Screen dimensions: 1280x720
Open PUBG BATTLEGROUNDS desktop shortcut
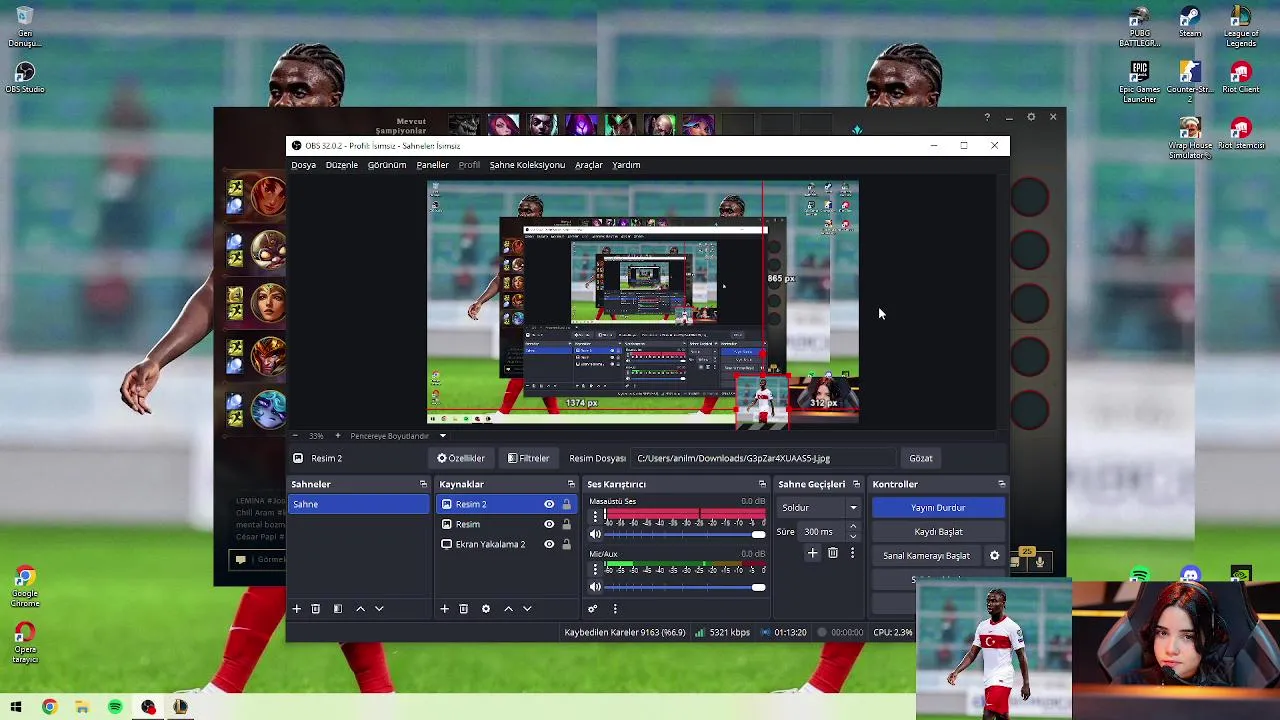1139,27
